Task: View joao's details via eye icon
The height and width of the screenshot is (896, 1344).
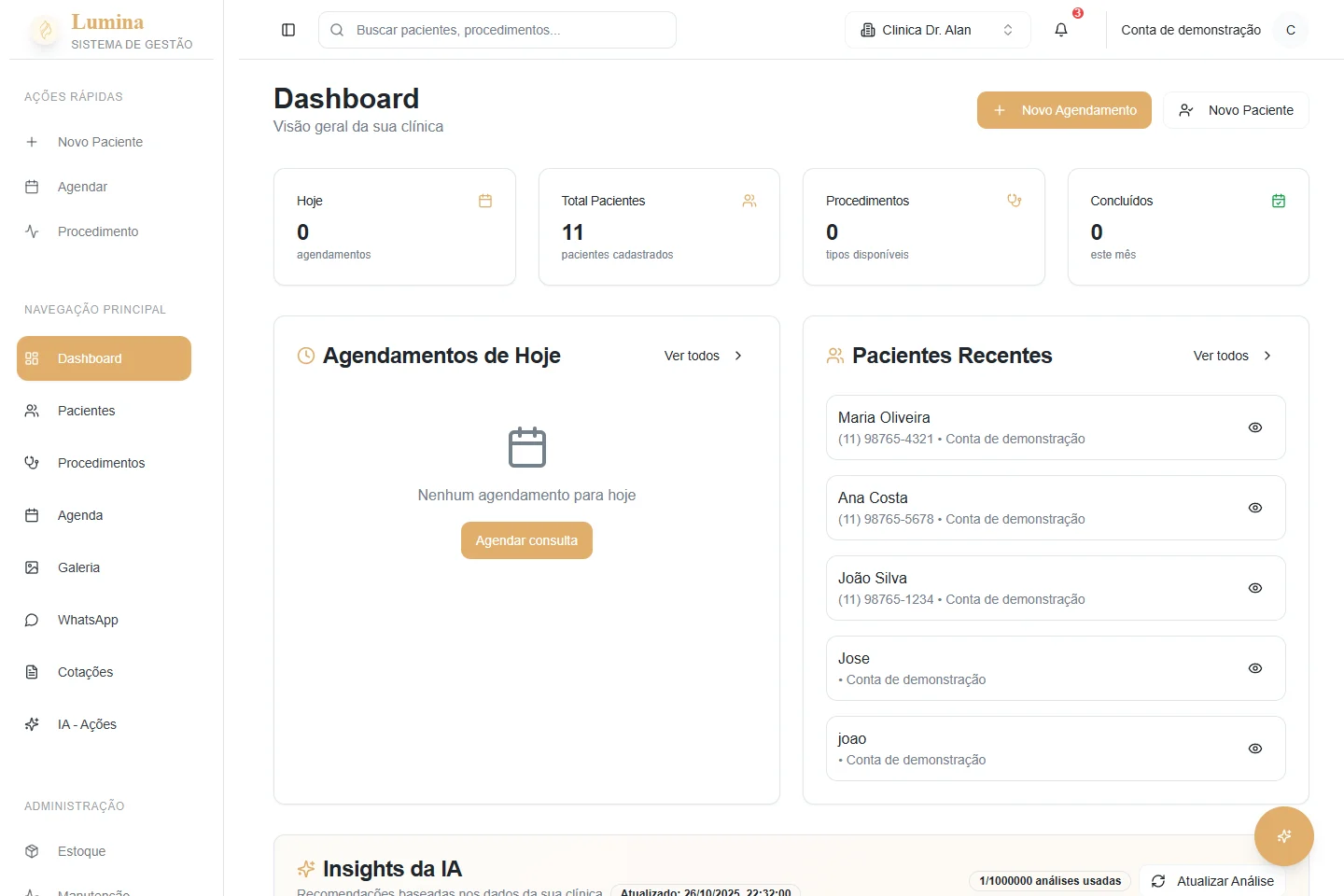Action: pos(1255,749)
